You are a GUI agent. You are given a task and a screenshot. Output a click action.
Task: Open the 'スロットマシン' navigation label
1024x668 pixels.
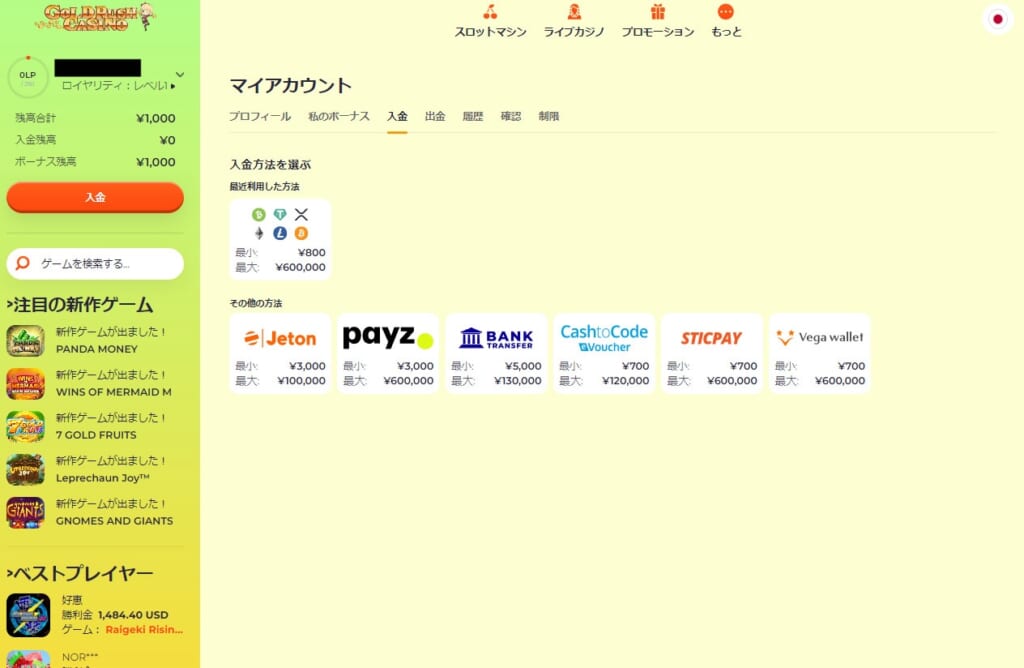pyautogui.click(x=490, y=32)
